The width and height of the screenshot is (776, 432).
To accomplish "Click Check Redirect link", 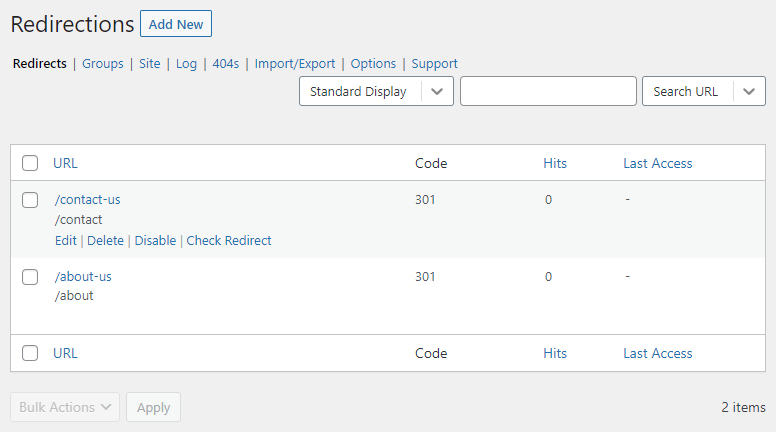I will pos(229,240).
